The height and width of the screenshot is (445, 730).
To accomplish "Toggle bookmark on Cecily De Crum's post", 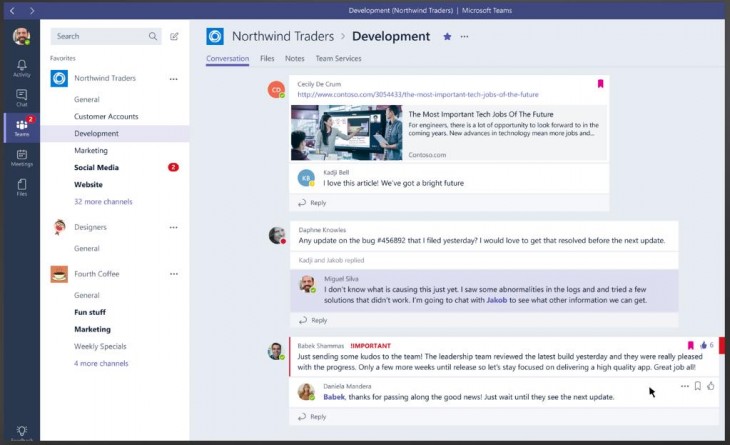I will click(601, 84).
